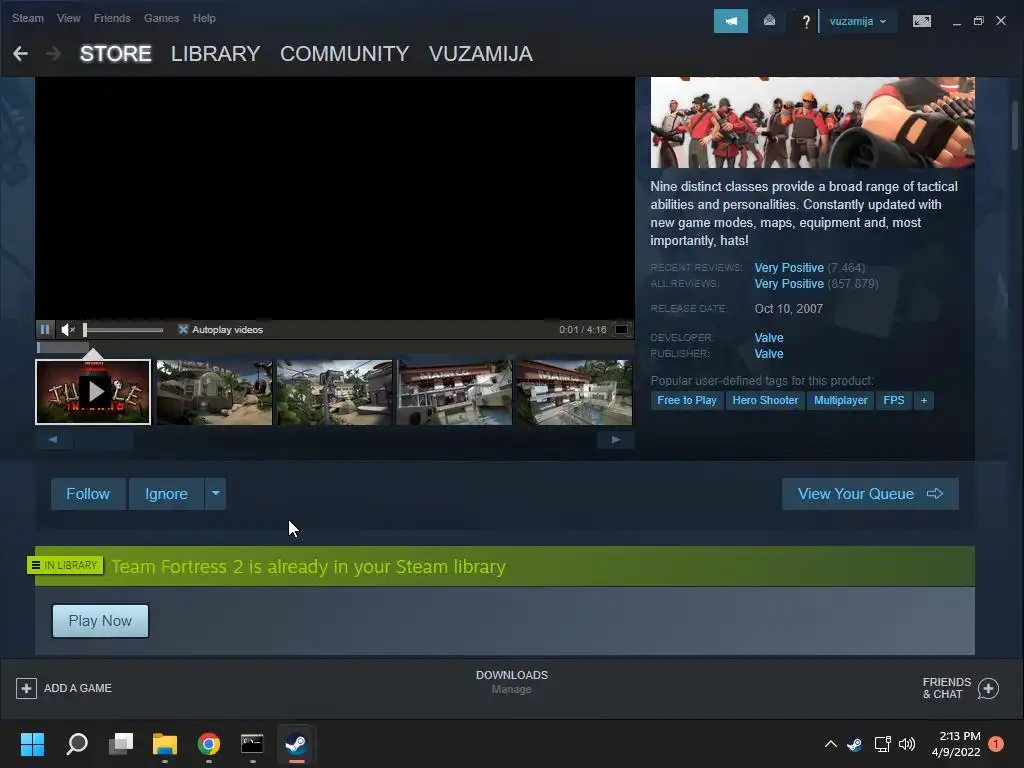1024x768 pixels.
Task: Open the Friends menu
Action: [x=112, y=18]
